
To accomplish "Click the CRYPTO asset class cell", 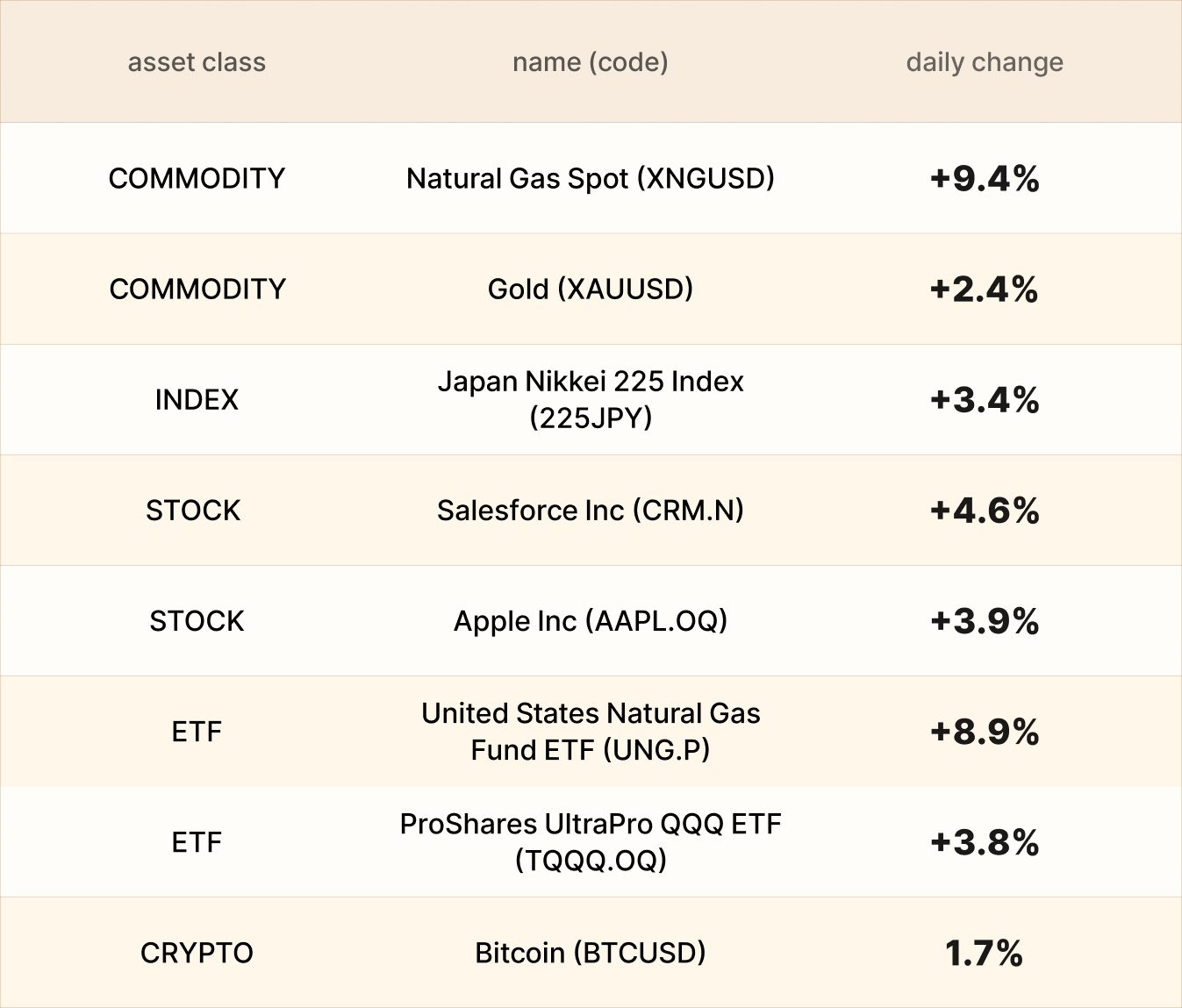I will [197, 953].
